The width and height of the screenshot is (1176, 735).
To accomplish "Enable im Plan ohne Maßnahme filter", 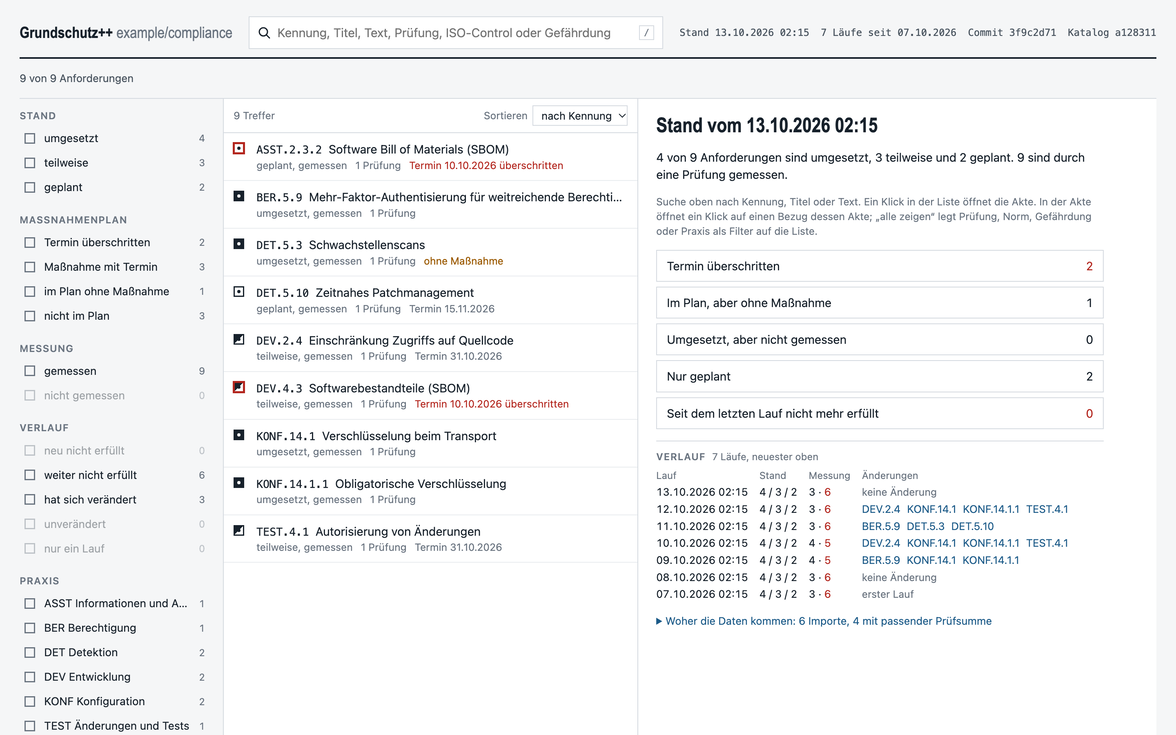I will (30, 292).
